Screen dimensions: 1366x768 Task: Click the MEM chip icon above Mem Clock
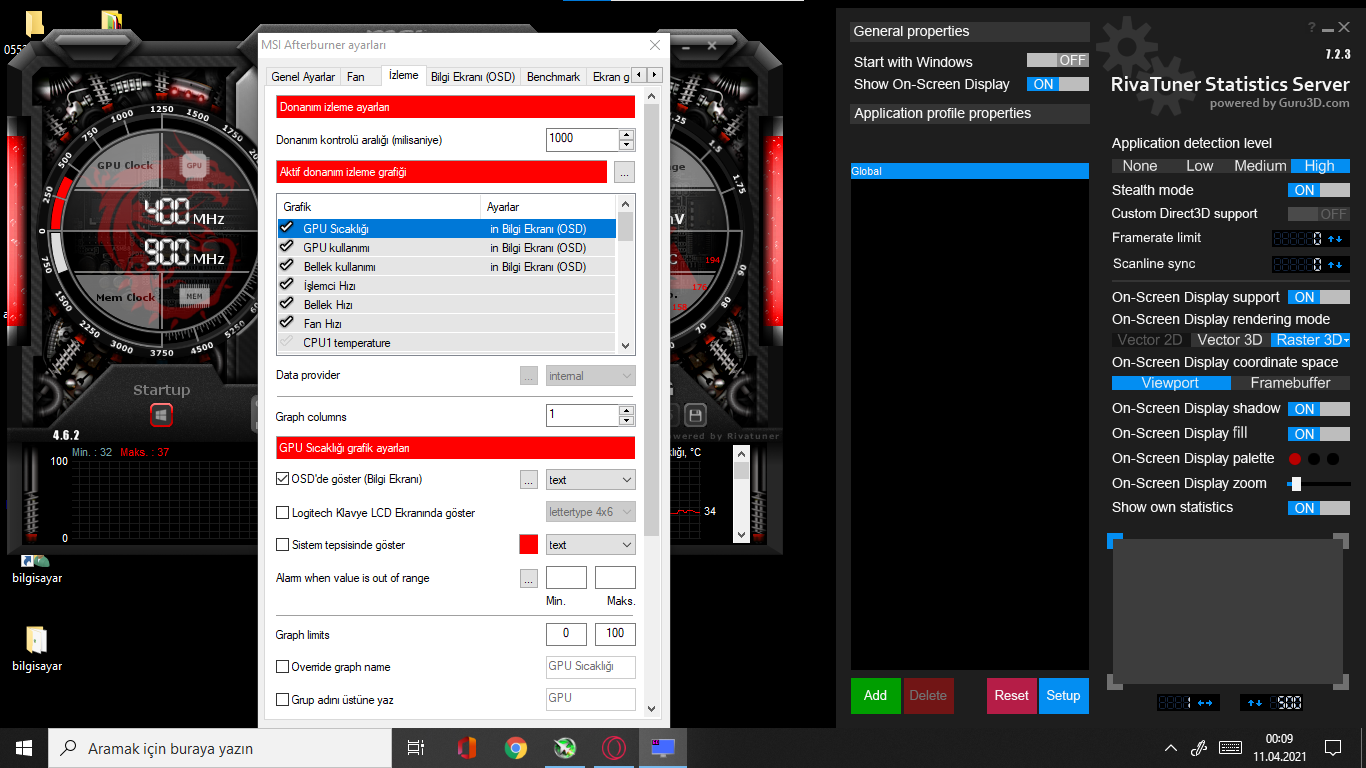click(x=195, y=296)
